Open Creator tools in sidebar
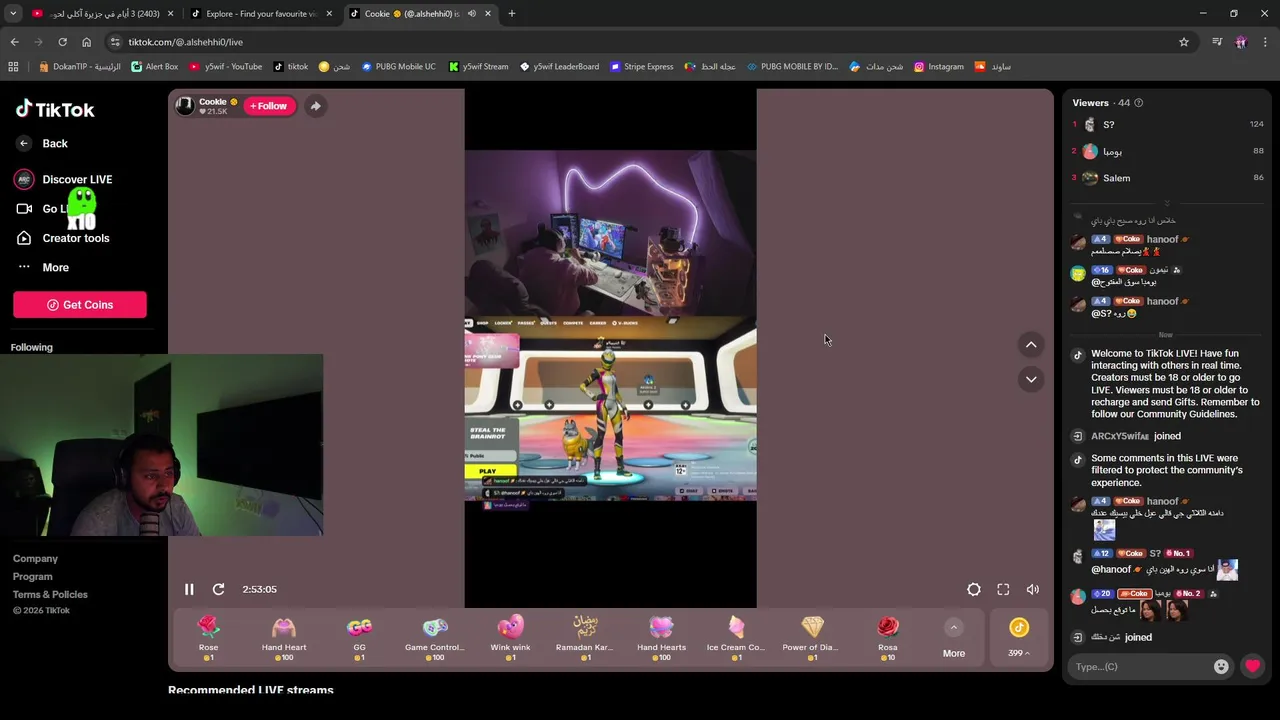Viewport: 1280px width, 720px height. (x=62, y=238)
